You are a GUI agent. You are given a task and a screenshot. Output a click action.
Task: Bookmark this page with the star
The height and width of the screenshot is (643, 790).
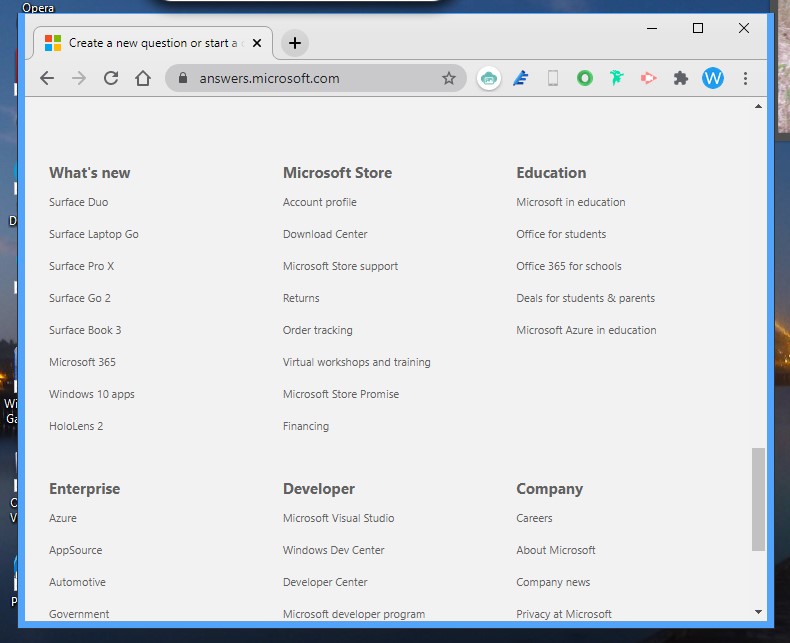click(448, 78)
